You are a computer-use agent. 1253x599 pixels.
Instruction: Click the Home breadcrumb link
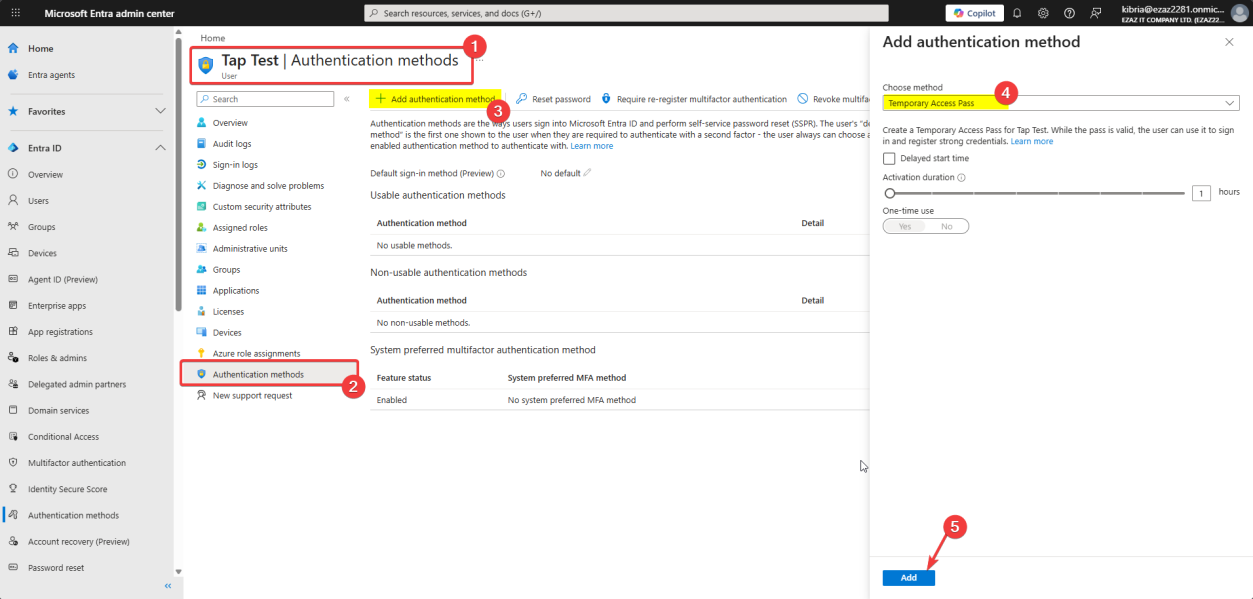(x=212, y=38)
